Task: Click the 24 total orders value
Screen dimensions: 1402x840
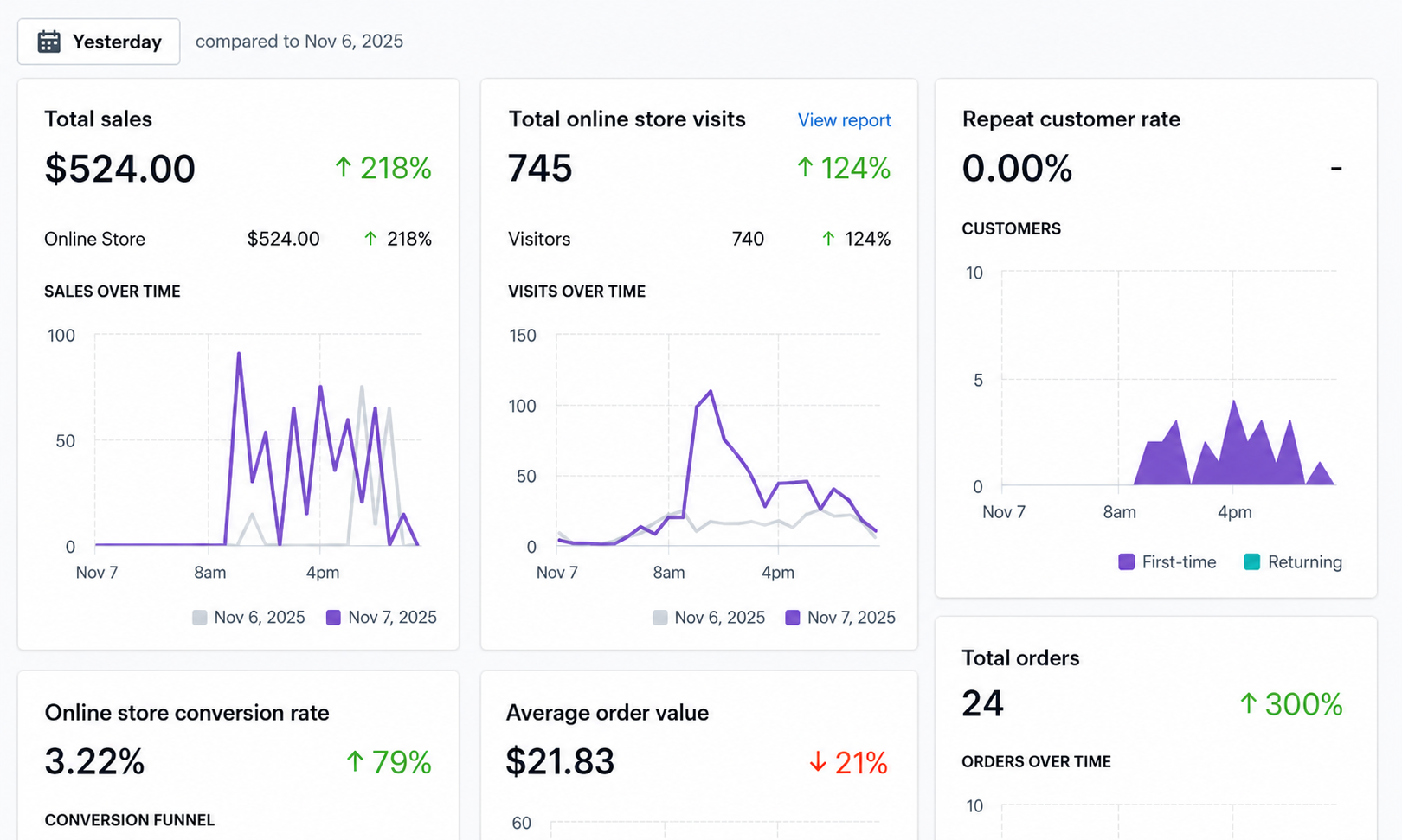Action: (x=982, y=704)
